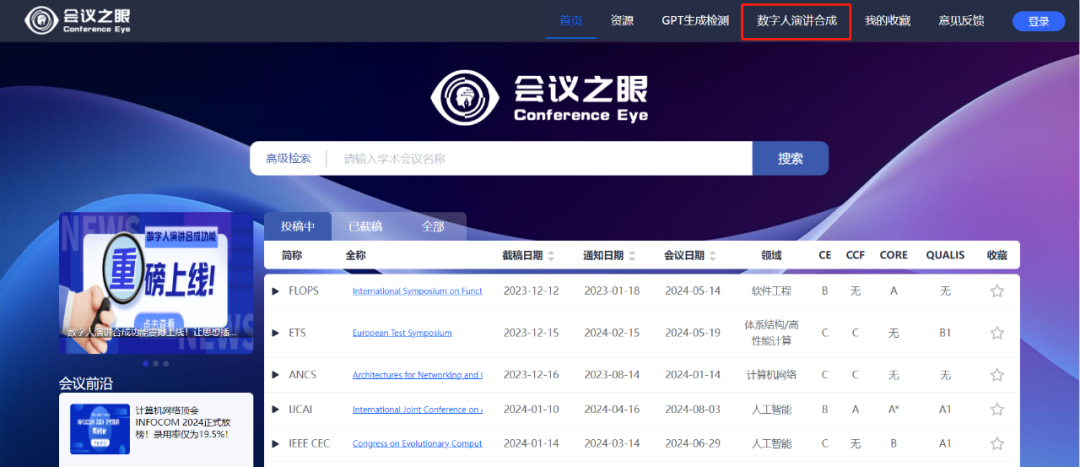Image resolution: width=1080 pixels, height=467 pixels.
Task: Favorite the FLOPS conference with star
Action: click(x=996, y=291)
